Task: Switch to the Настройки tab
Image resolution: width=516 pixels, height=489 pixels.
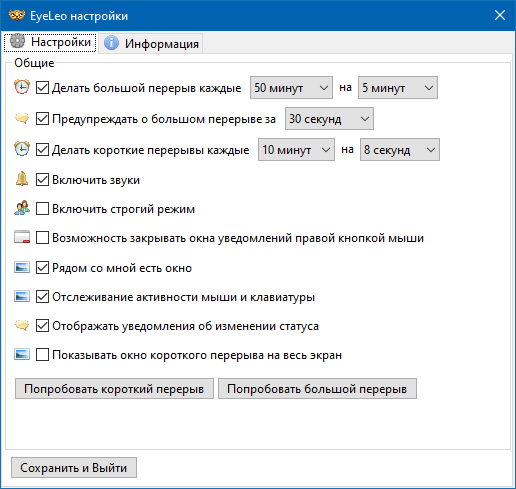Action: coord(50,42)
